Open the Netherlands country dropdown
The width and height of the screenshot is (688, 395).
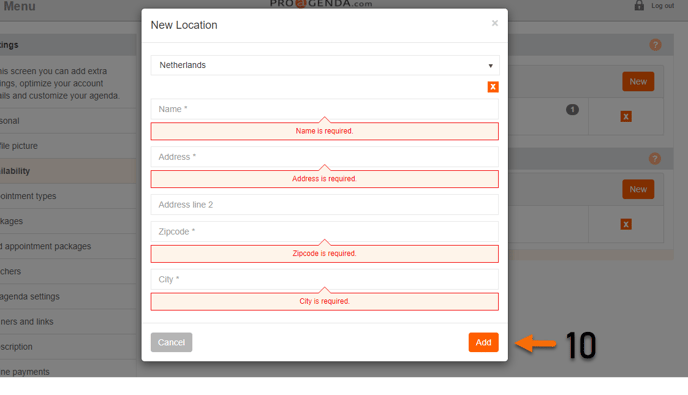pyautogui.click(x=325, y=65)
